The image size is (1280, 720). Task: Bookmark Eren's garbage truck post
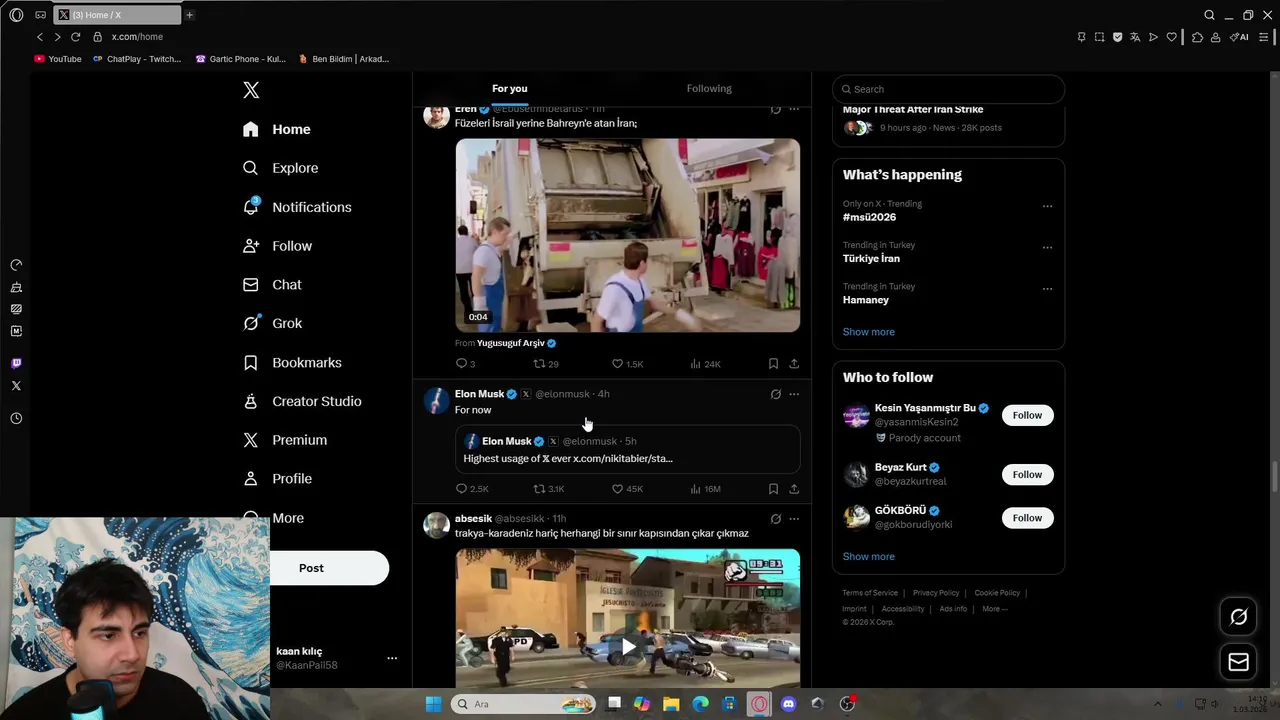pyautogui.click(x=773, y=364)
